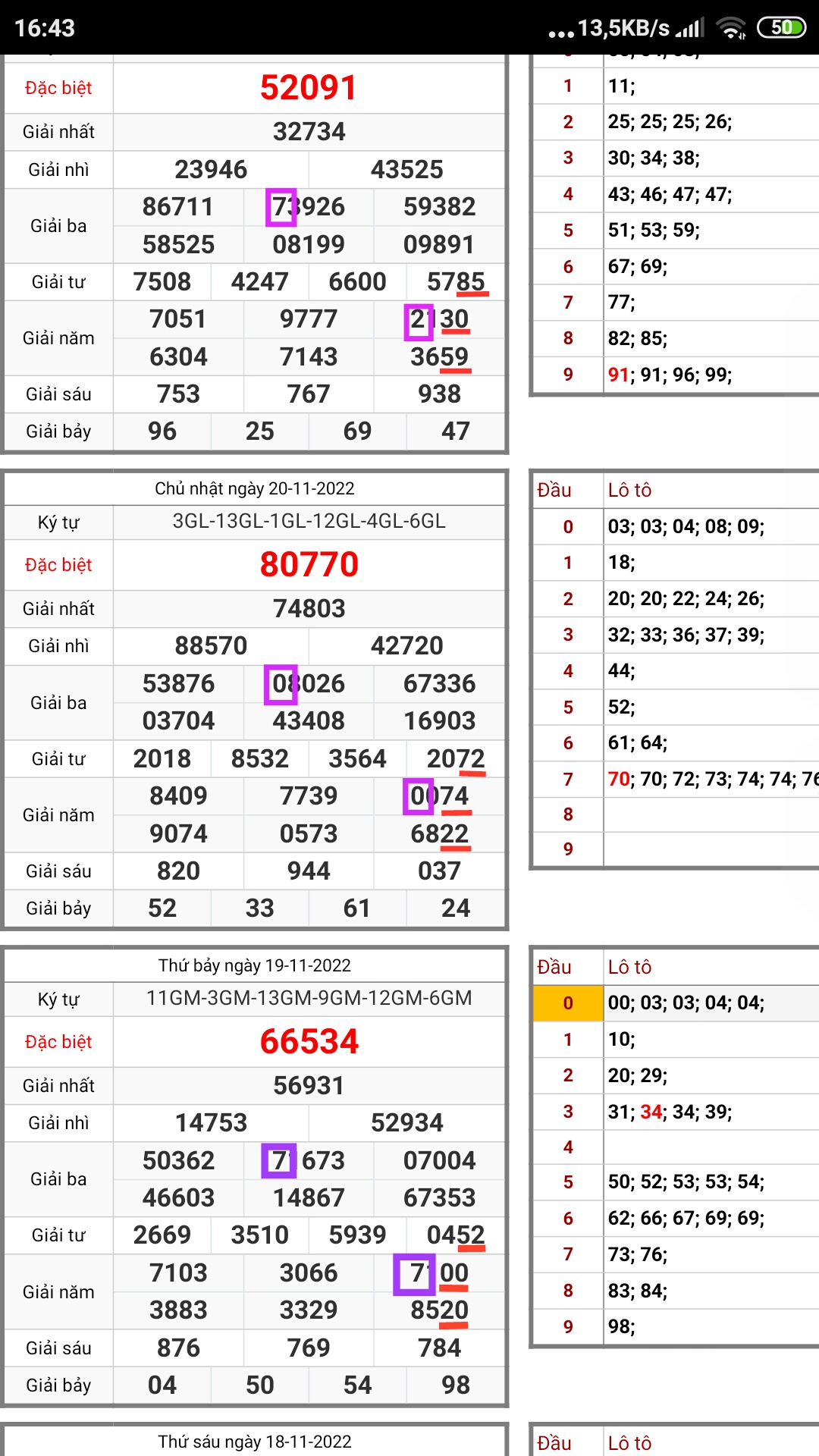This screenshot has width=819, height=1456.
Task: Tap lô tô row 50; 52; 53; 53; 54;
Action: [686, 1182]
